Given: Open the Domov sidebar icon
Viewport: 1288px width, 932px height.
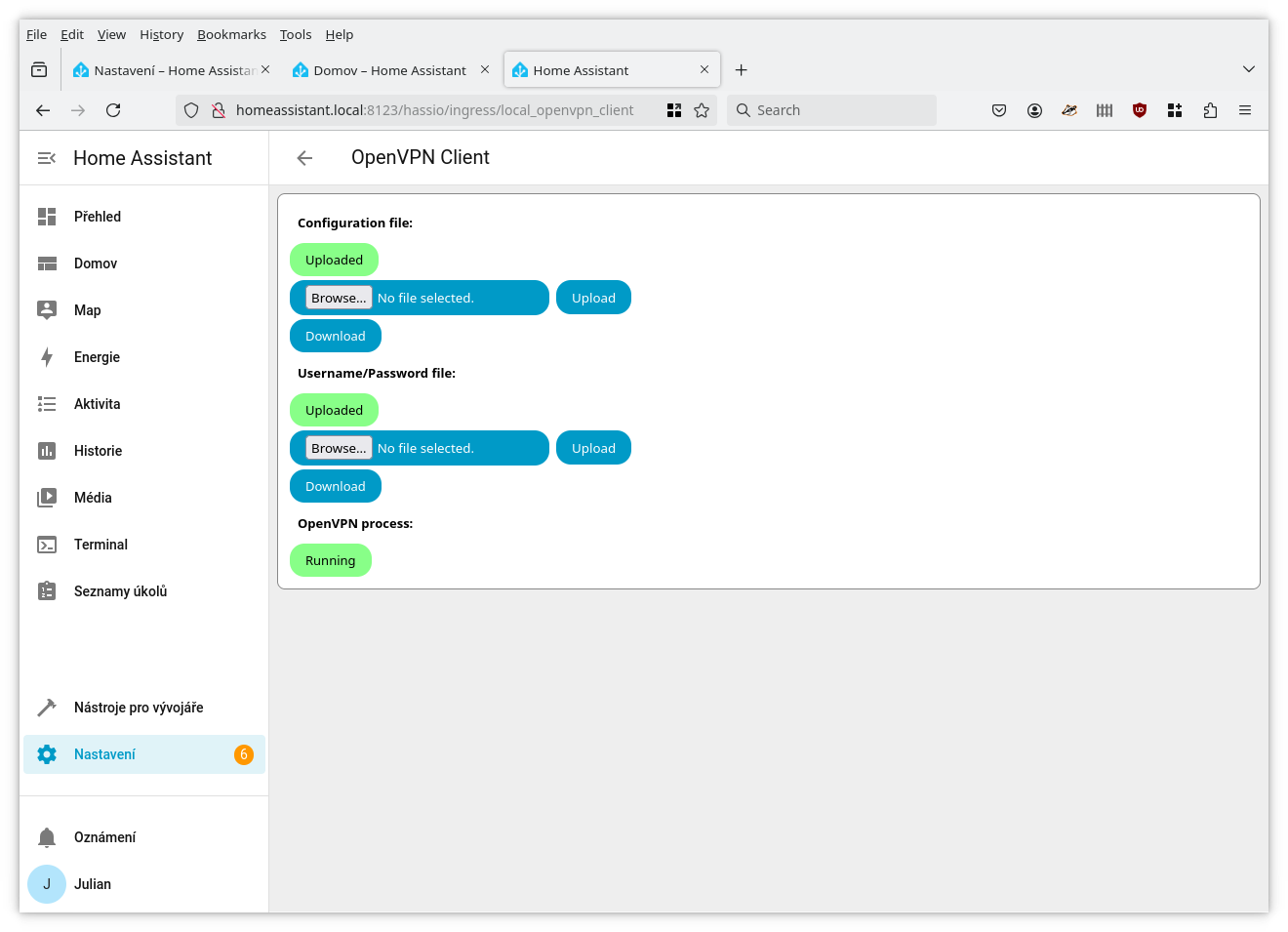Looking at the screenshot, I should tap(47, 263).
